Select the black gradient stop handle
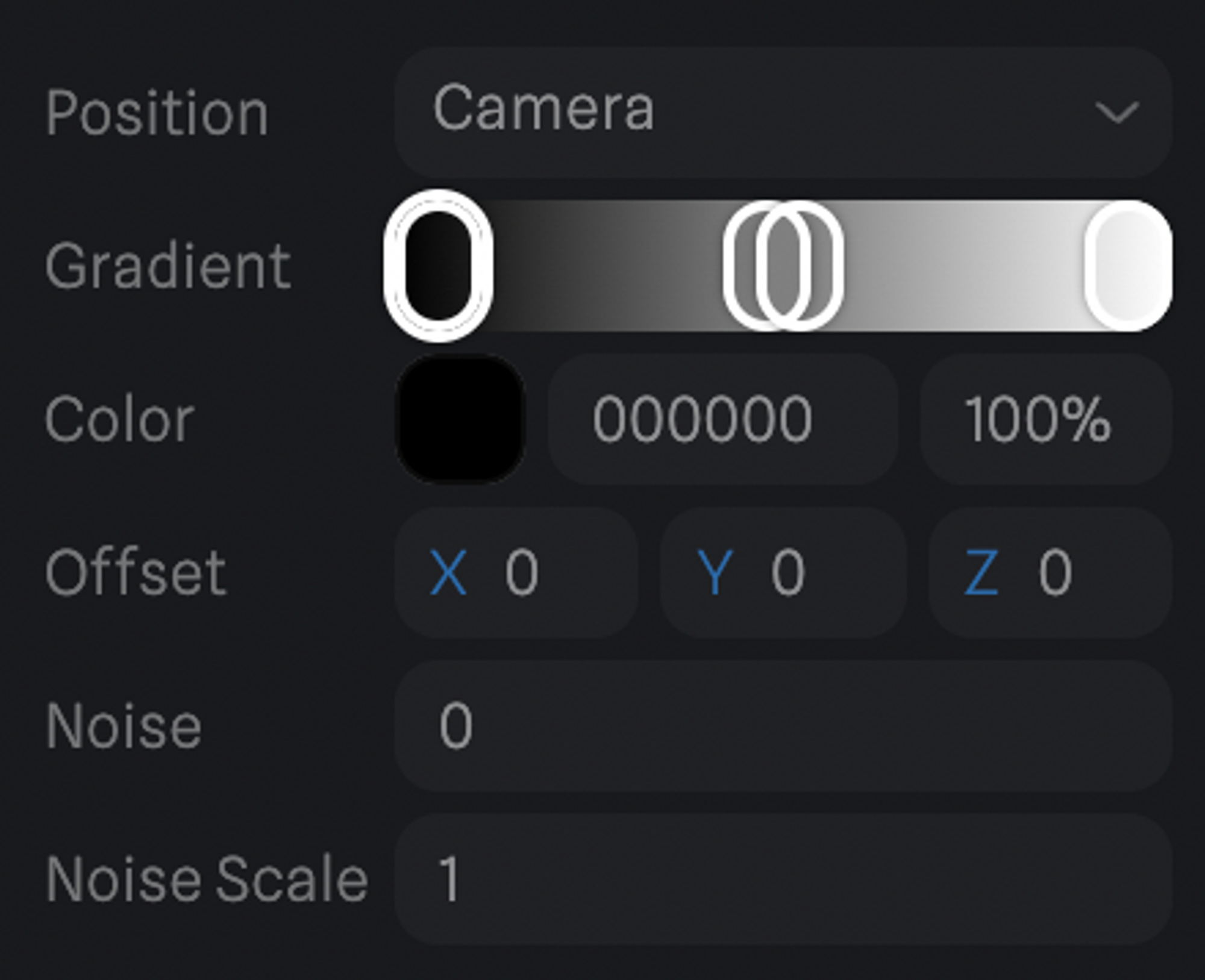Image resolution: width=1205 pixels, height=980 pixels. pyautogui.click(x=439, y=266)
